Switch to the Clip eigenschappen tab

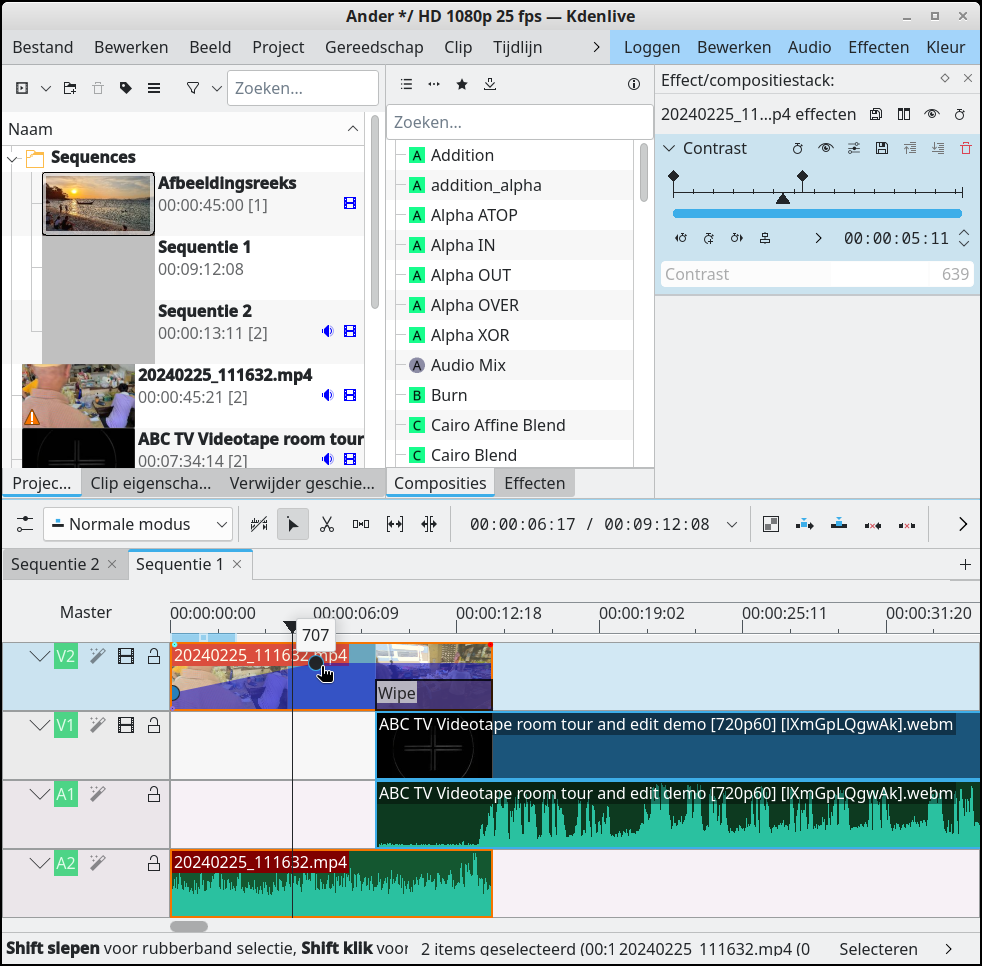click(x=150, y=483)
